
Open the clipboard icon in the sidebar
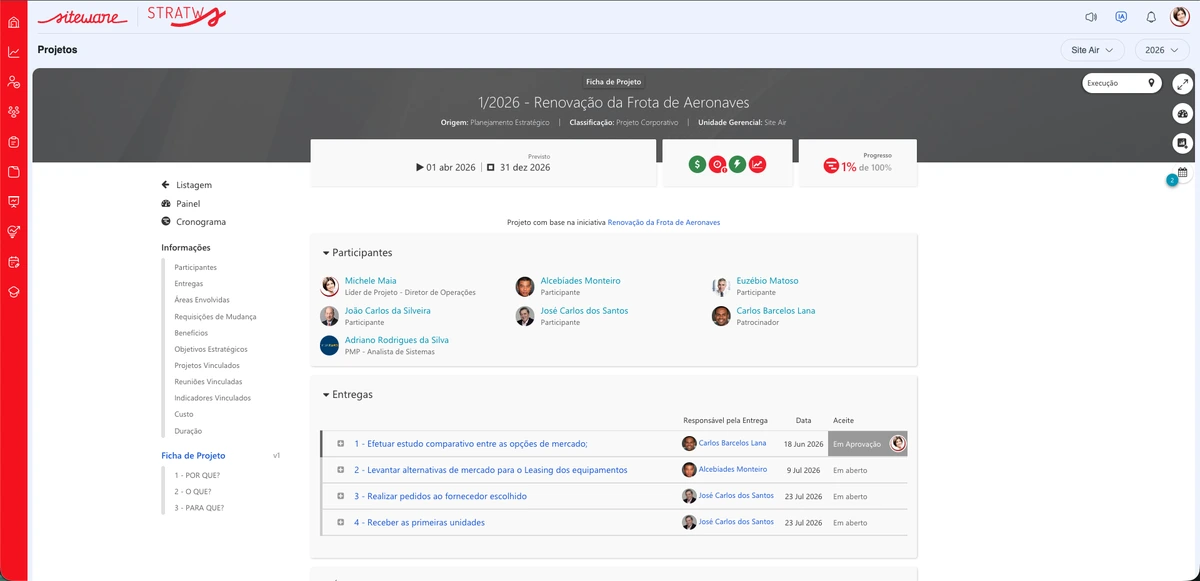coord(14,142)
